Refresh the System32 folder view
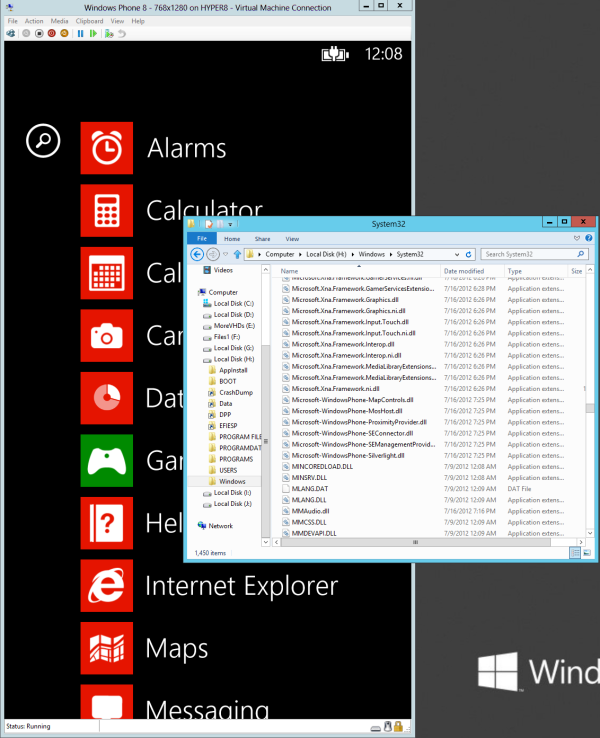Viewport: 600px width, 738px height. [468, 254]
